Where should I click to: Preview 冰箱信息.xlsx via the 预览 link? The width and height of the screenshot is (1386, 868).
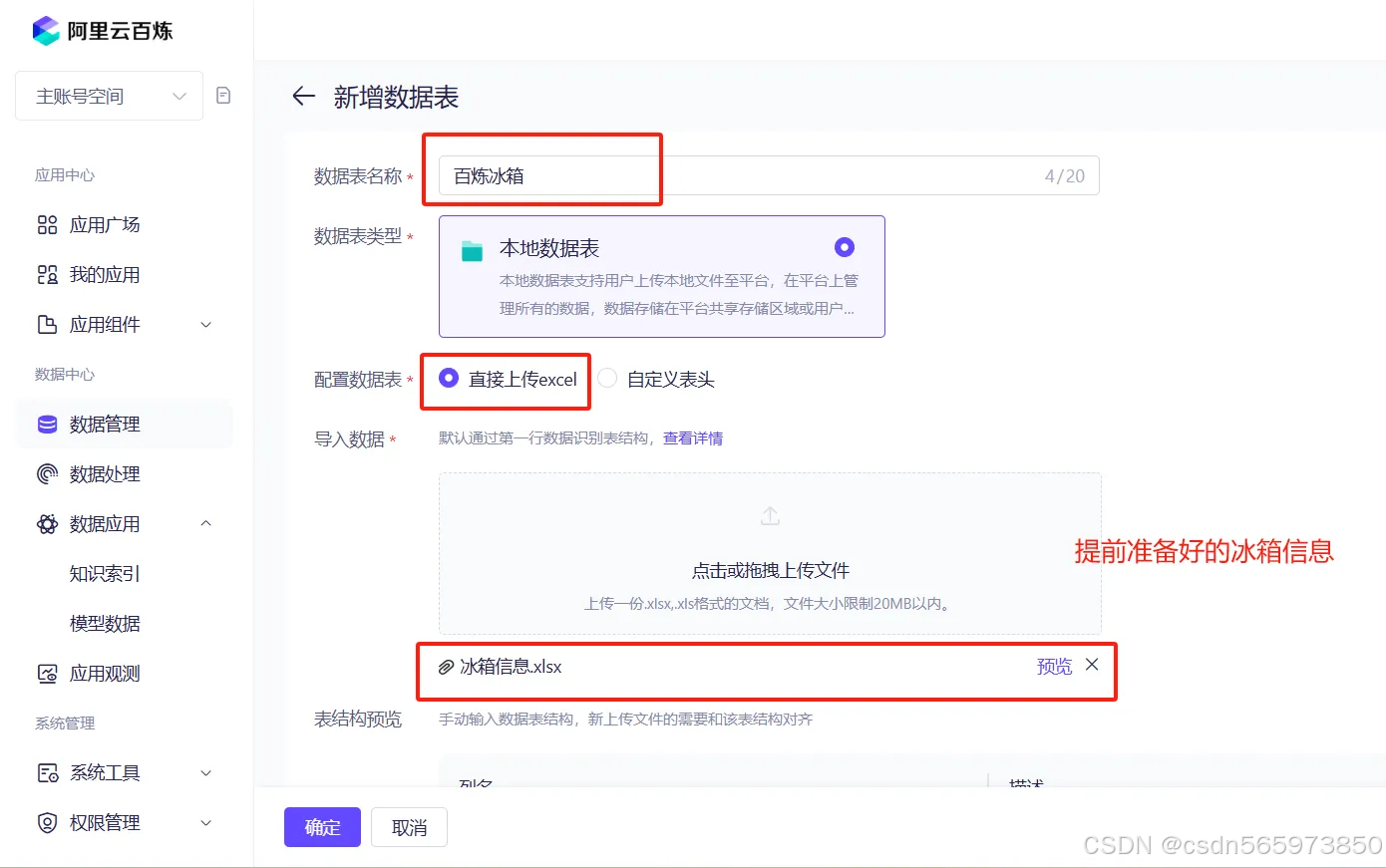click(x=1054, y=666)
